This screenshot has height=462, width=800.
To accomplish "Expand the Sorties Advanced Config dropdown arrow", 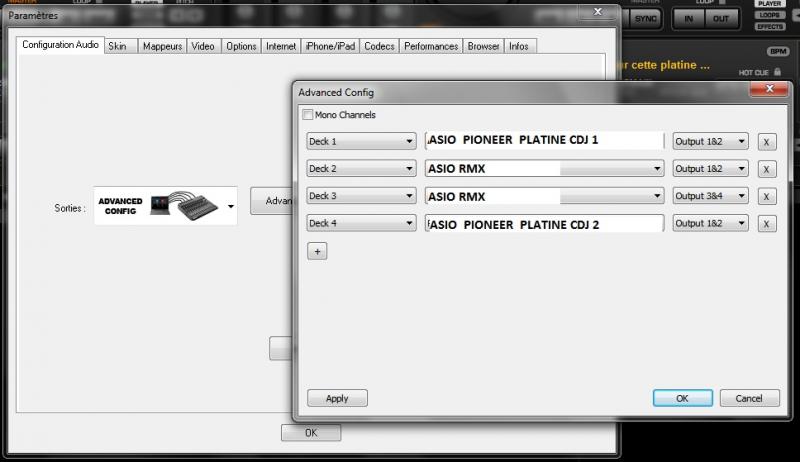I will pos(231,207).
